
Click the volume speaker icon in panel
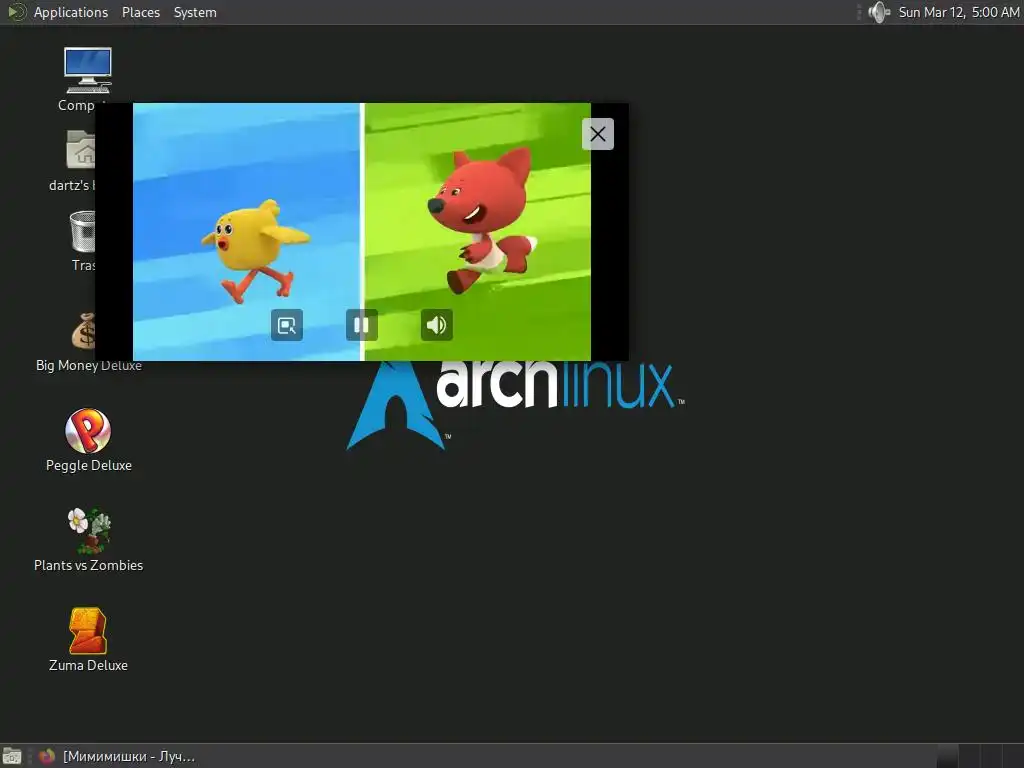[x=879, y=12]
